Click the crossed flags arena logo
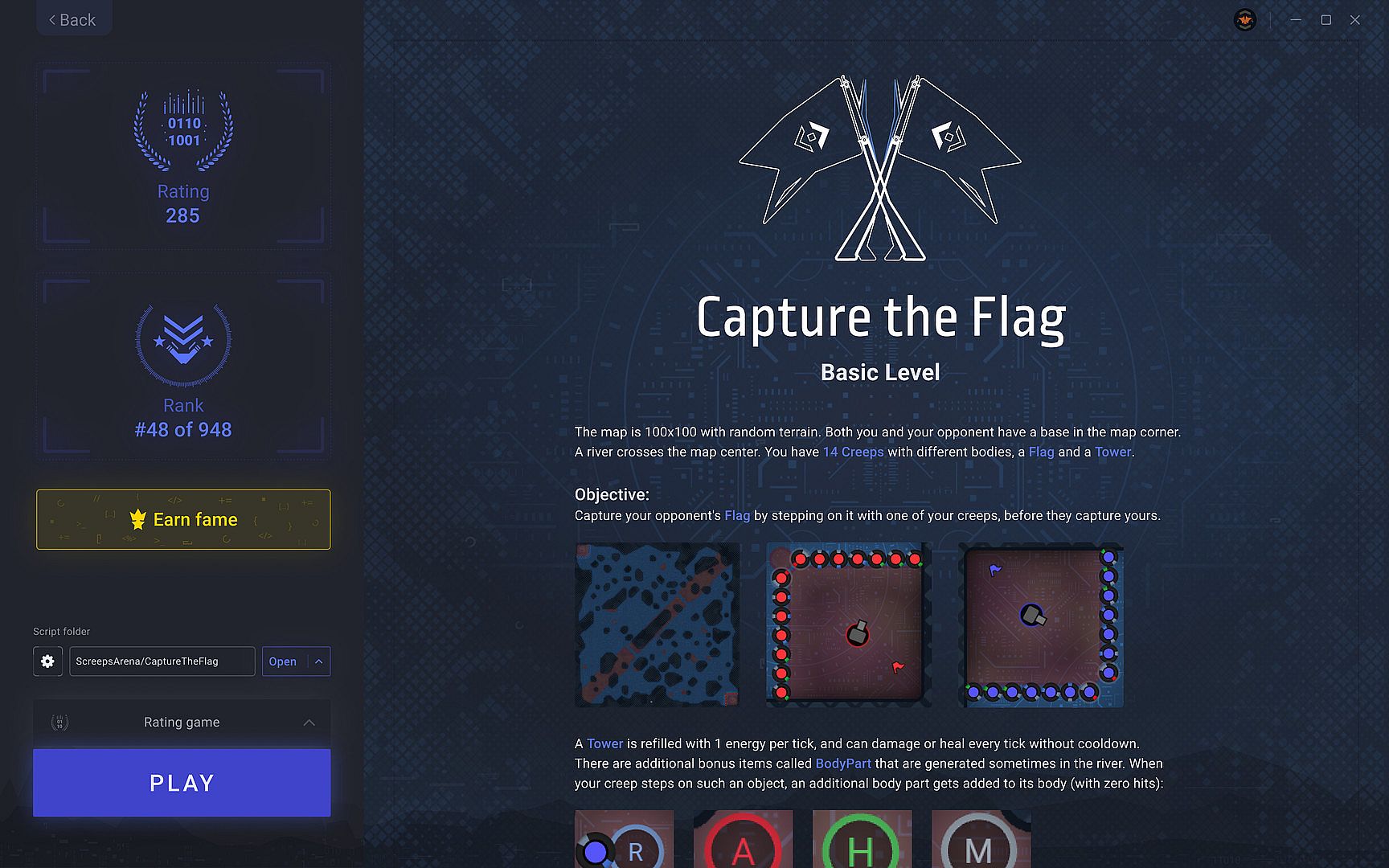The height and width of the screenshot is (868, 1389). click(880, 168)
